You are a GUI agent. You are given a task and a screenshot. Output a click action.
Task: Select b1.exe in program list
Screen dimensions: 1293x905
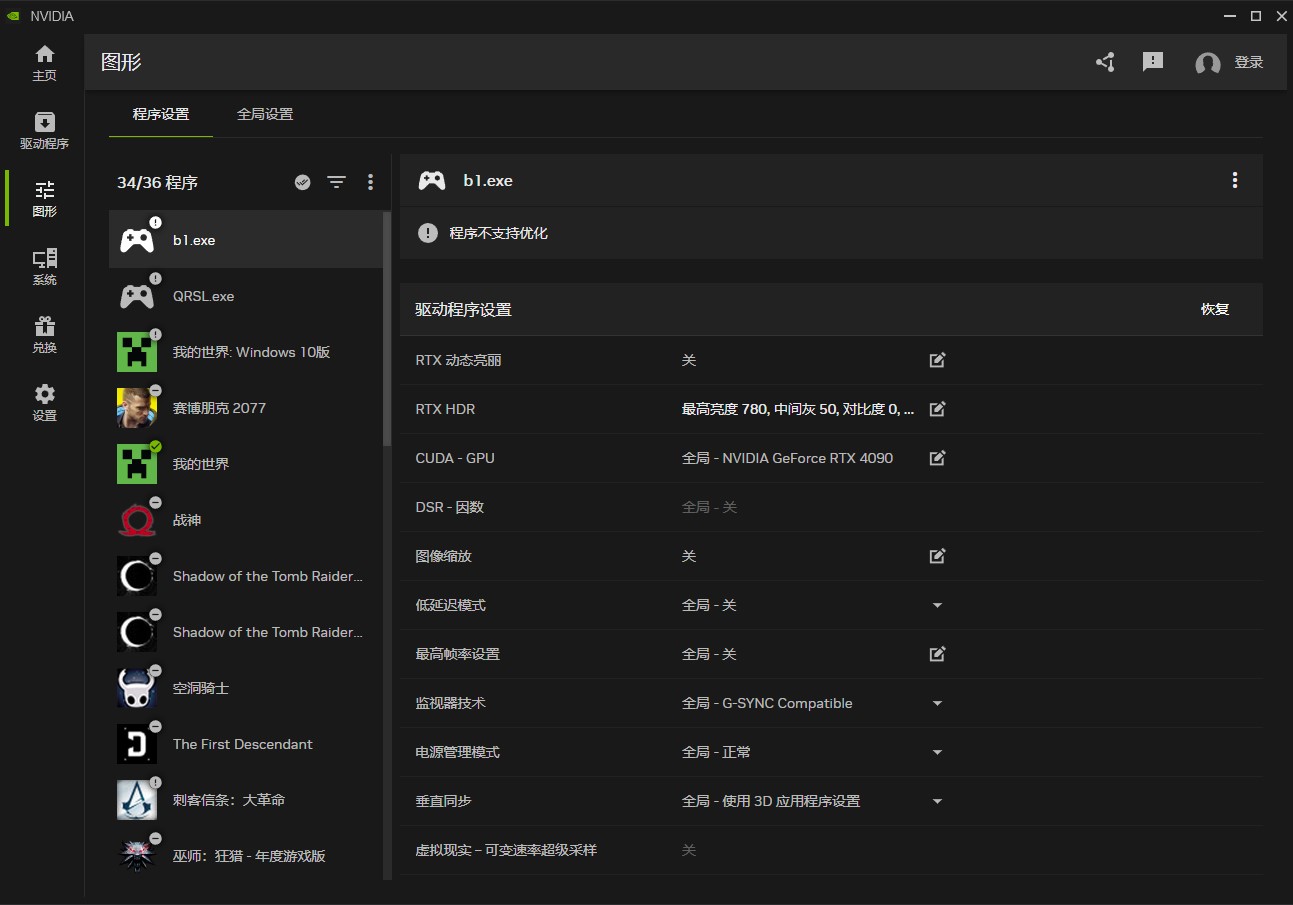tap(246, 240)
